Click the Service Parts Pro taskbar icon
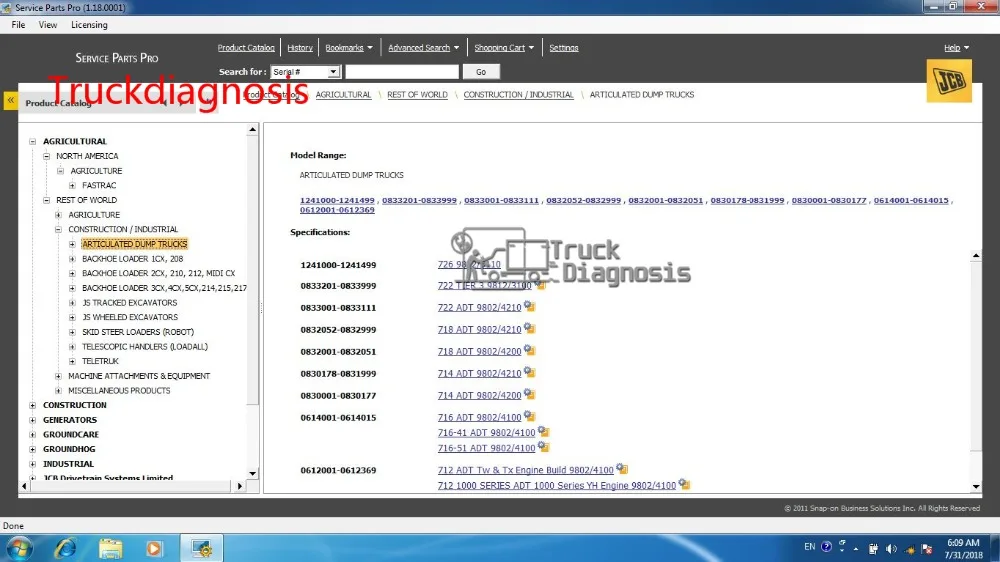 (202, 549)
